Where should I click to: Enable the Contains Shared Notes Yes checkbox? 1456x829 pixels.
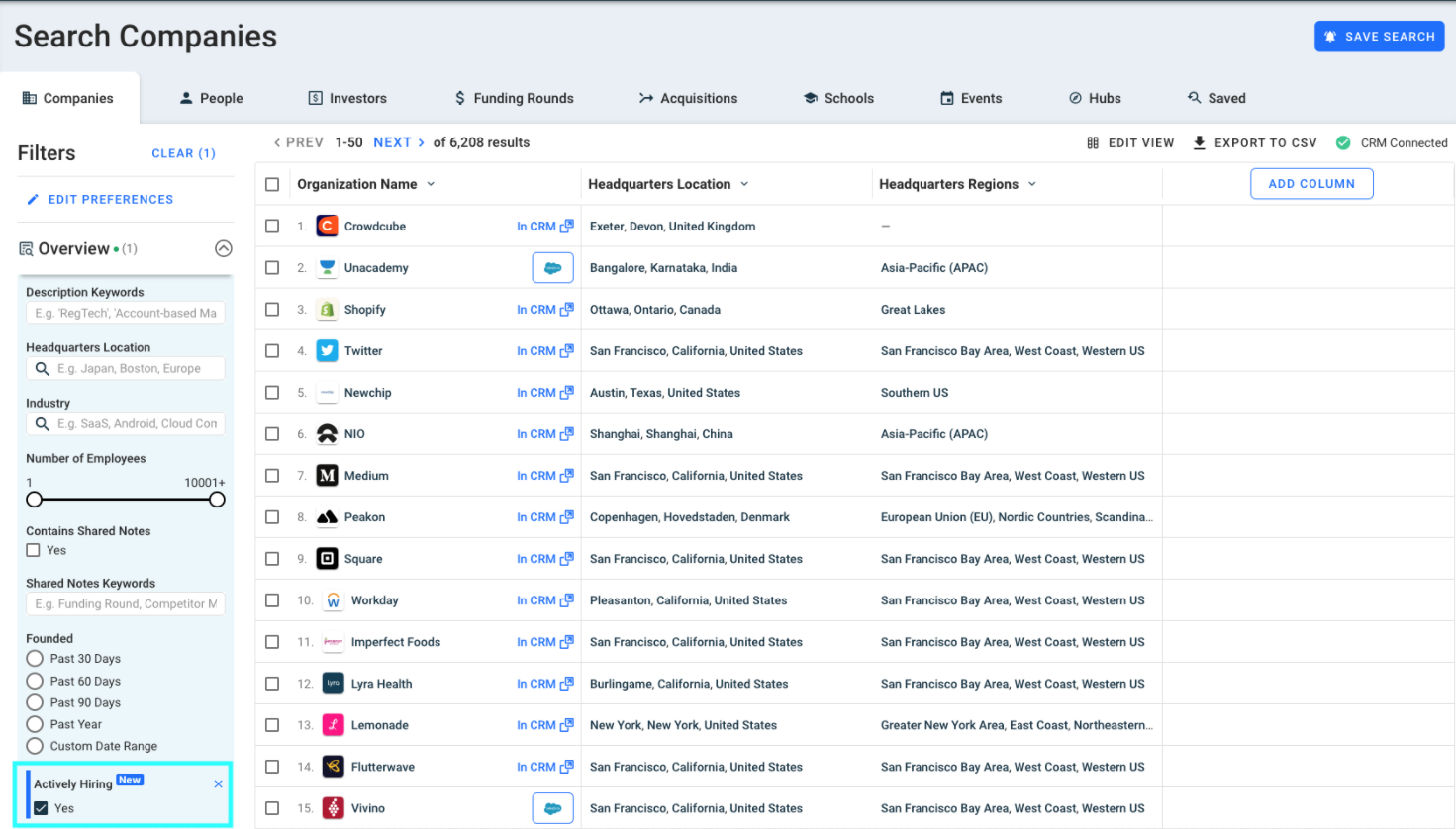pyautogui.click(x=31, y=550)
